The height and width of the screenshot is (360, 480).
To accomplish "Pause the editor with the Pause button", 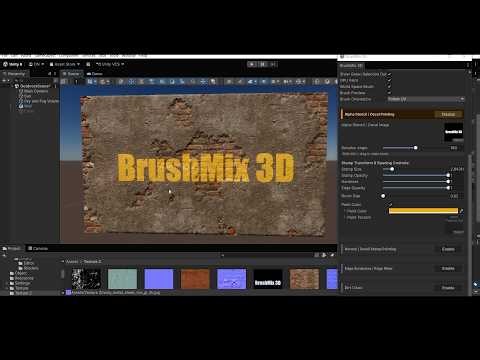I will 263,64.
